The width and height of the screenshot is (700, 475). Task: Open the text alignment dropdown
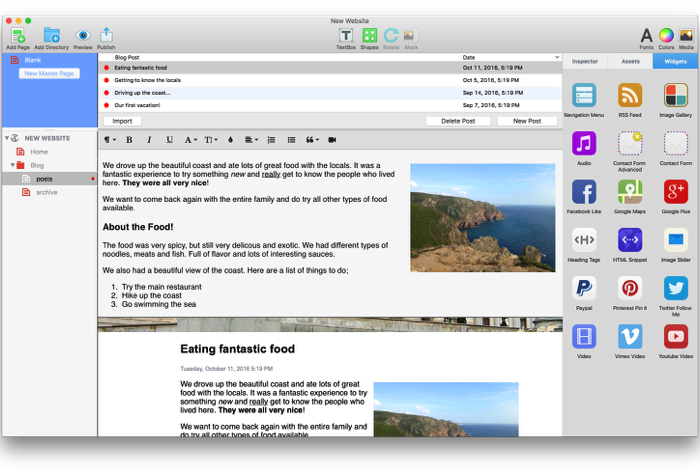click(x=251, y=139)
